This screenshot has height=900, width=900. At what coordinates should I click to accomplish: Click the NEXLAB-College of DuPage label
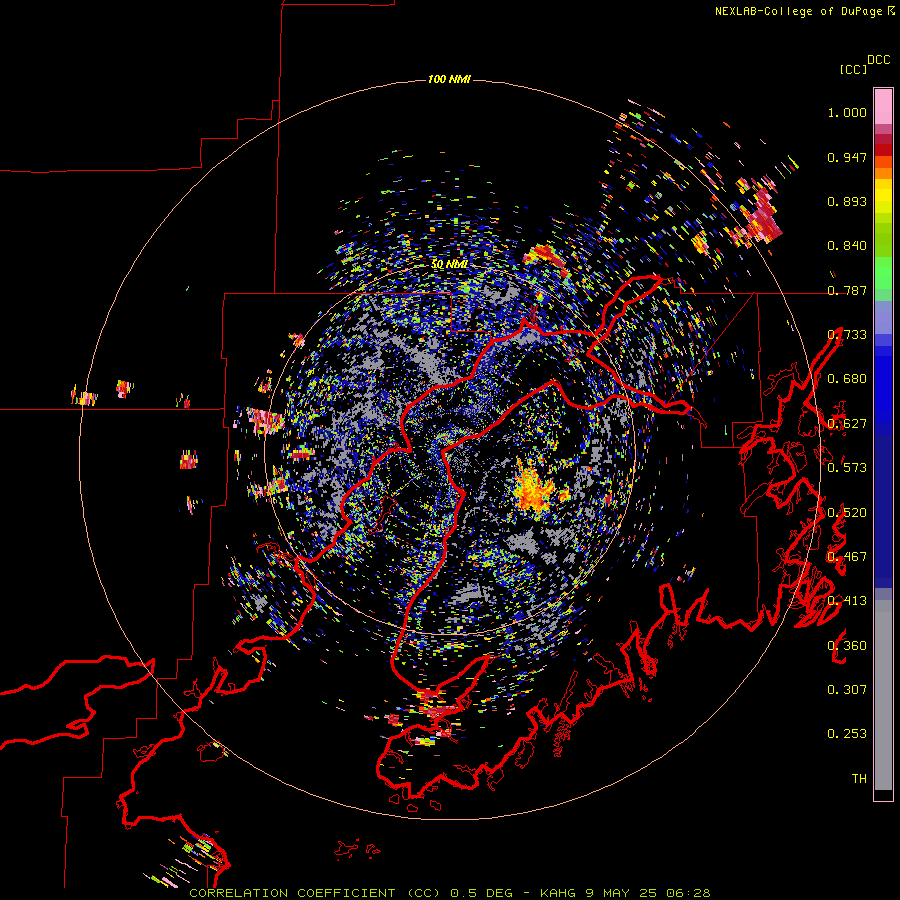(x=798, y=11)
